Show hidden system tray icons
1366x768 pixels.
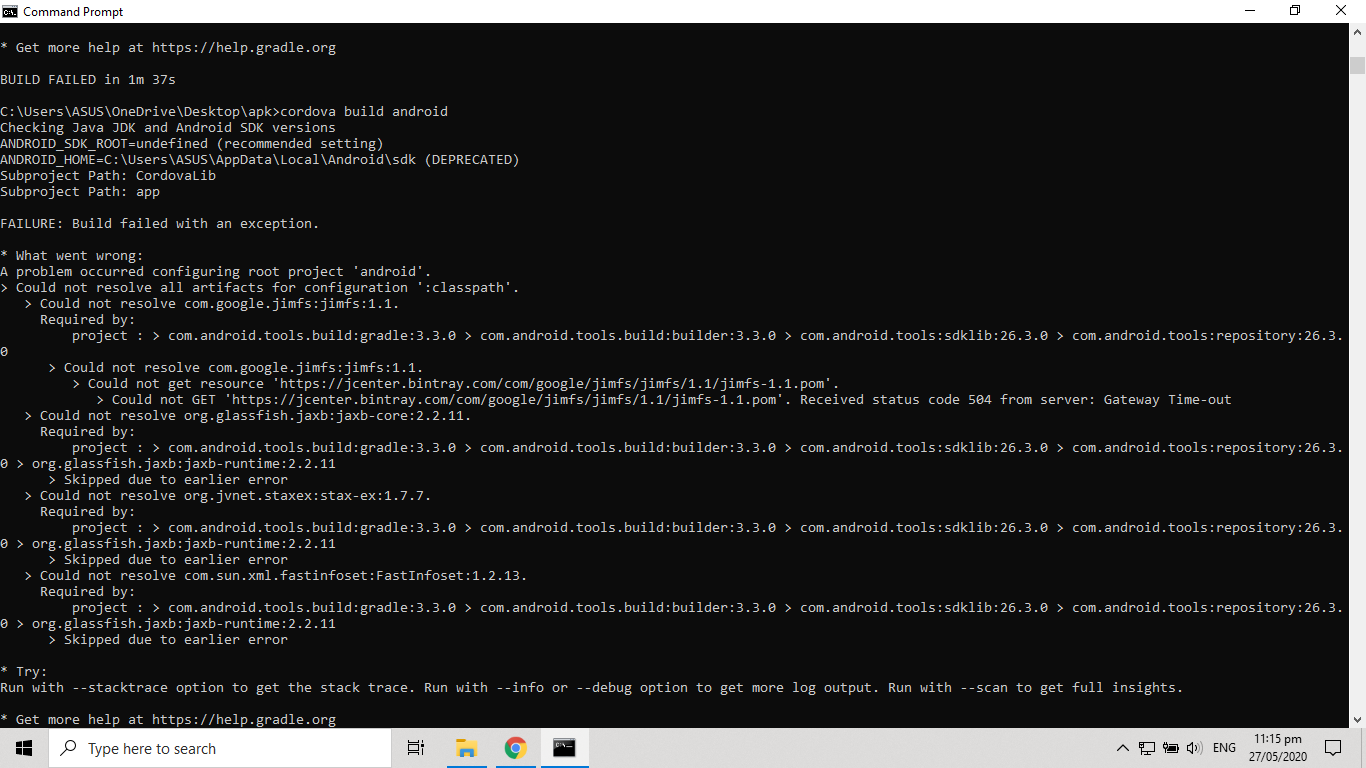pos(1122,748)
